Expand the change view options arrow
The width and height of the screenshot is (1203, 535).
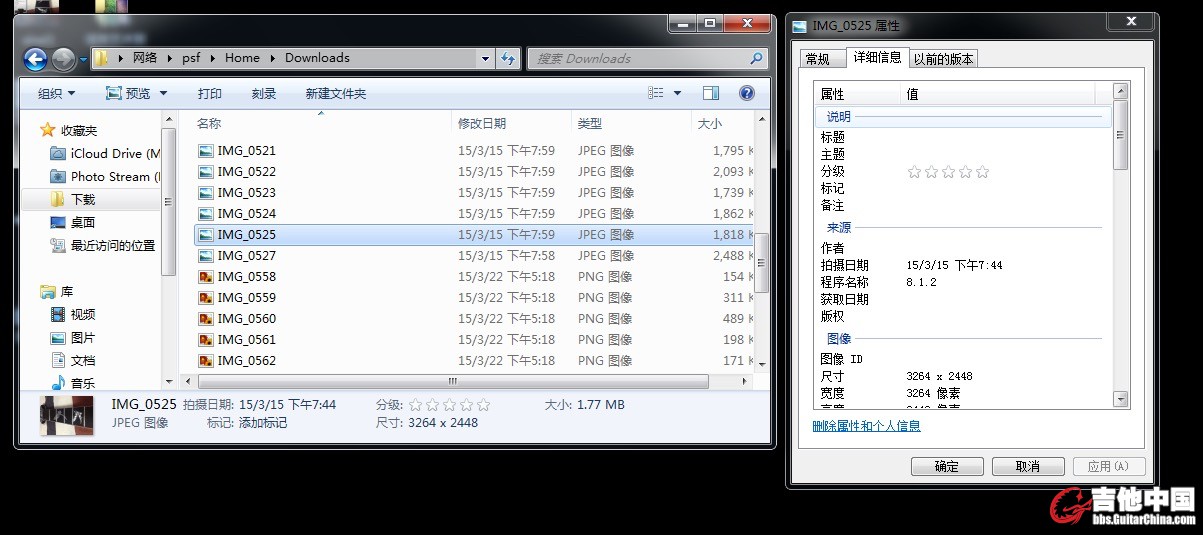677,93
